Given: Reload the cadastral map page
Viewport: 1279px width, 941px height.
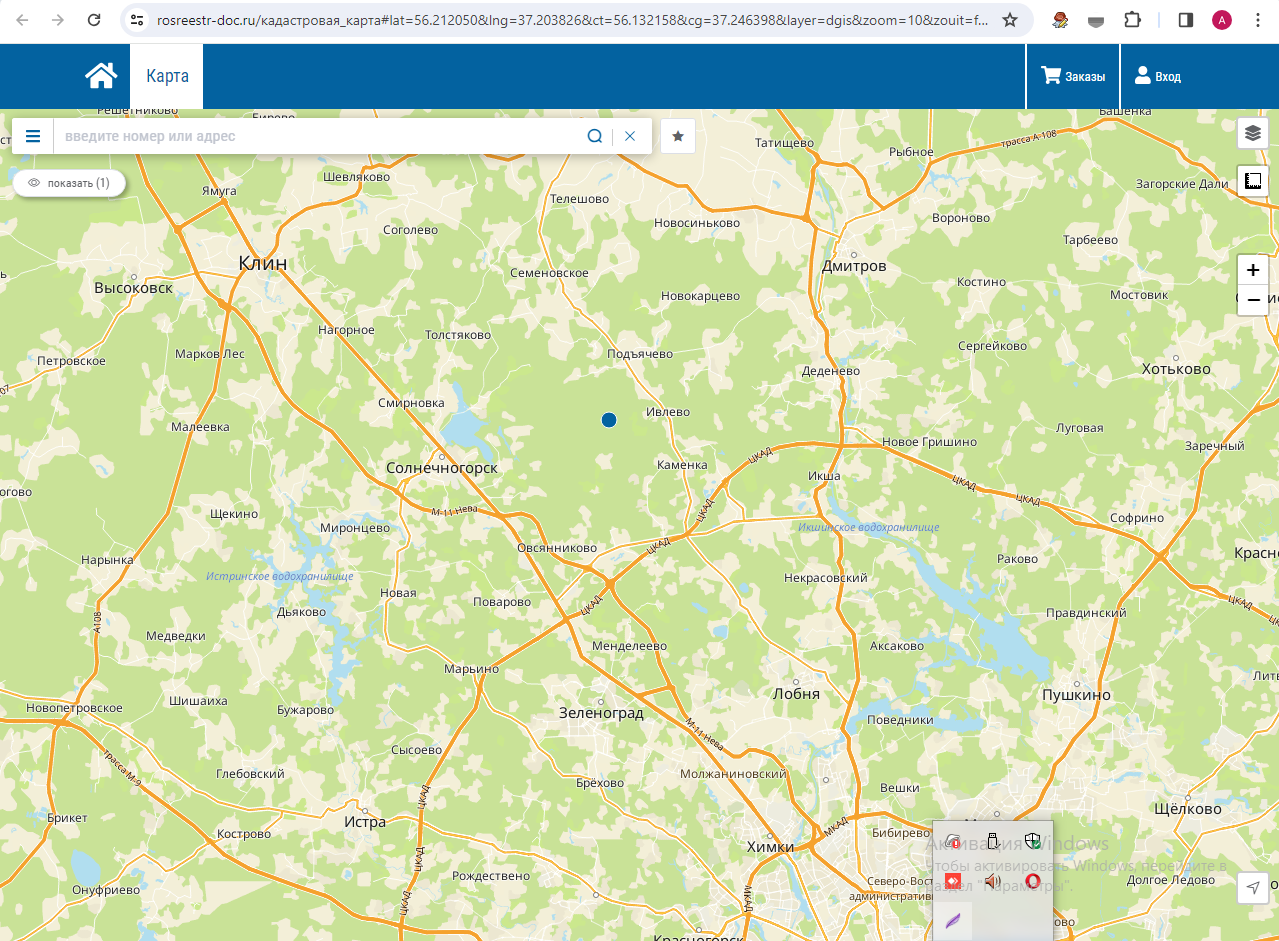Looking at the screenshot, I should (94, 20).
